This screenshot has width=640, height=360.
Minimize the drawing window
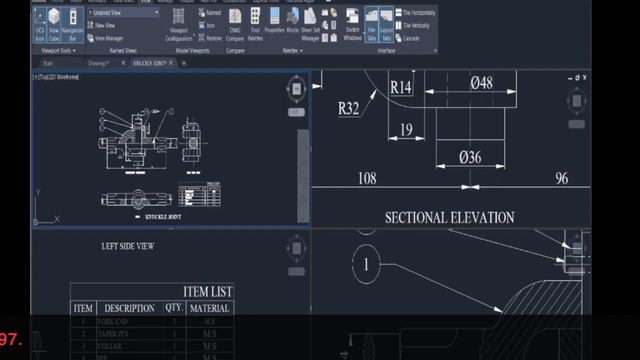(x=570, y=78)
